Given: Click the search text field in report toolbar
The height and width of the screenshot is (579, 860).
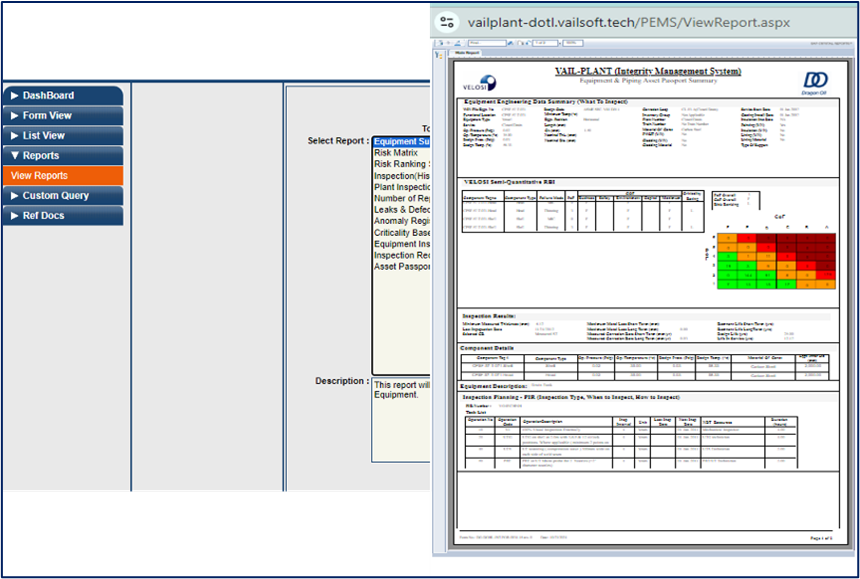Looking at the screenshot, I should (487, 43).
